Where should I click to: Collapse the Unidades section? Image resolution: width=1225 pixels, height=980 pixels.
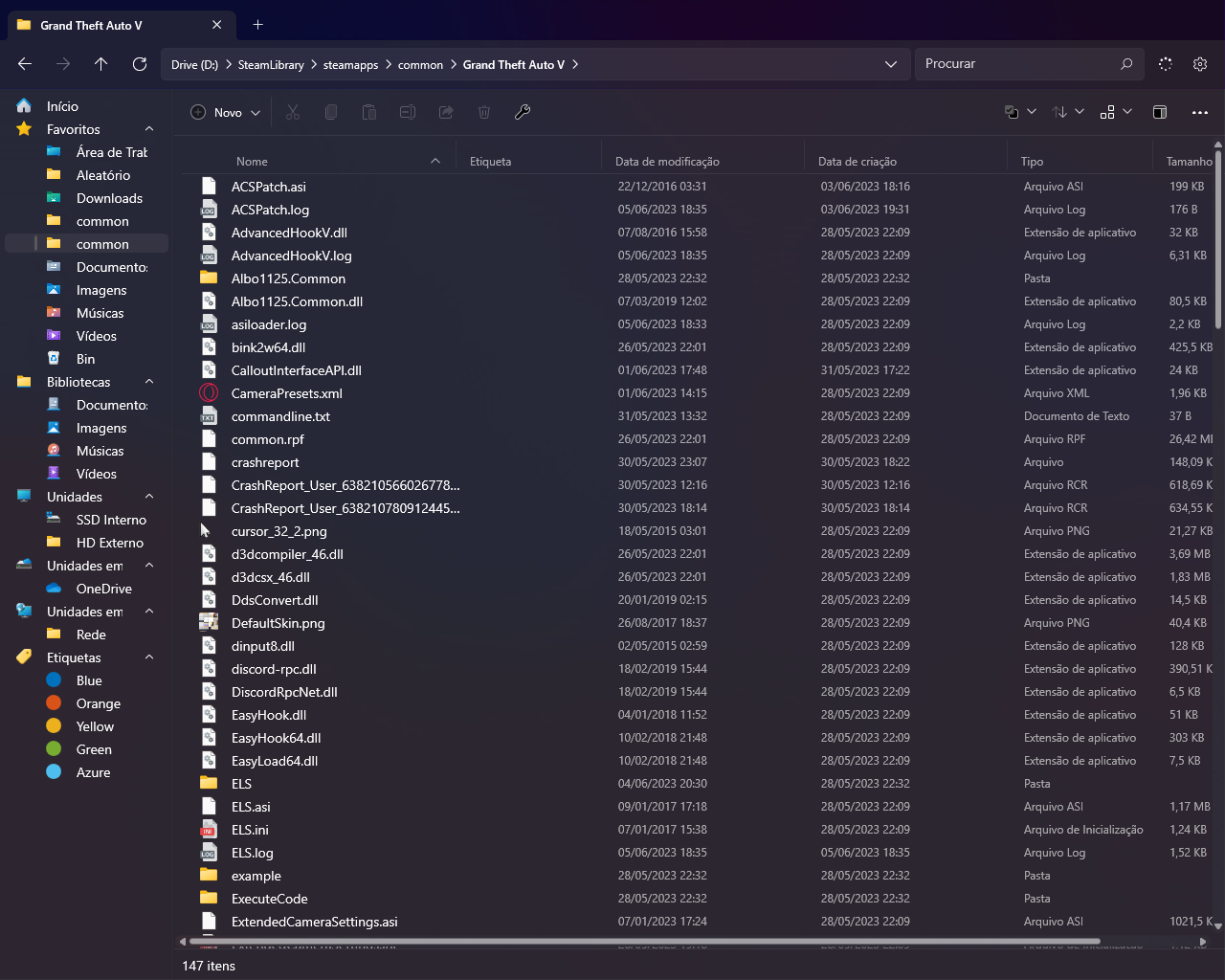[x=149, y=497]
